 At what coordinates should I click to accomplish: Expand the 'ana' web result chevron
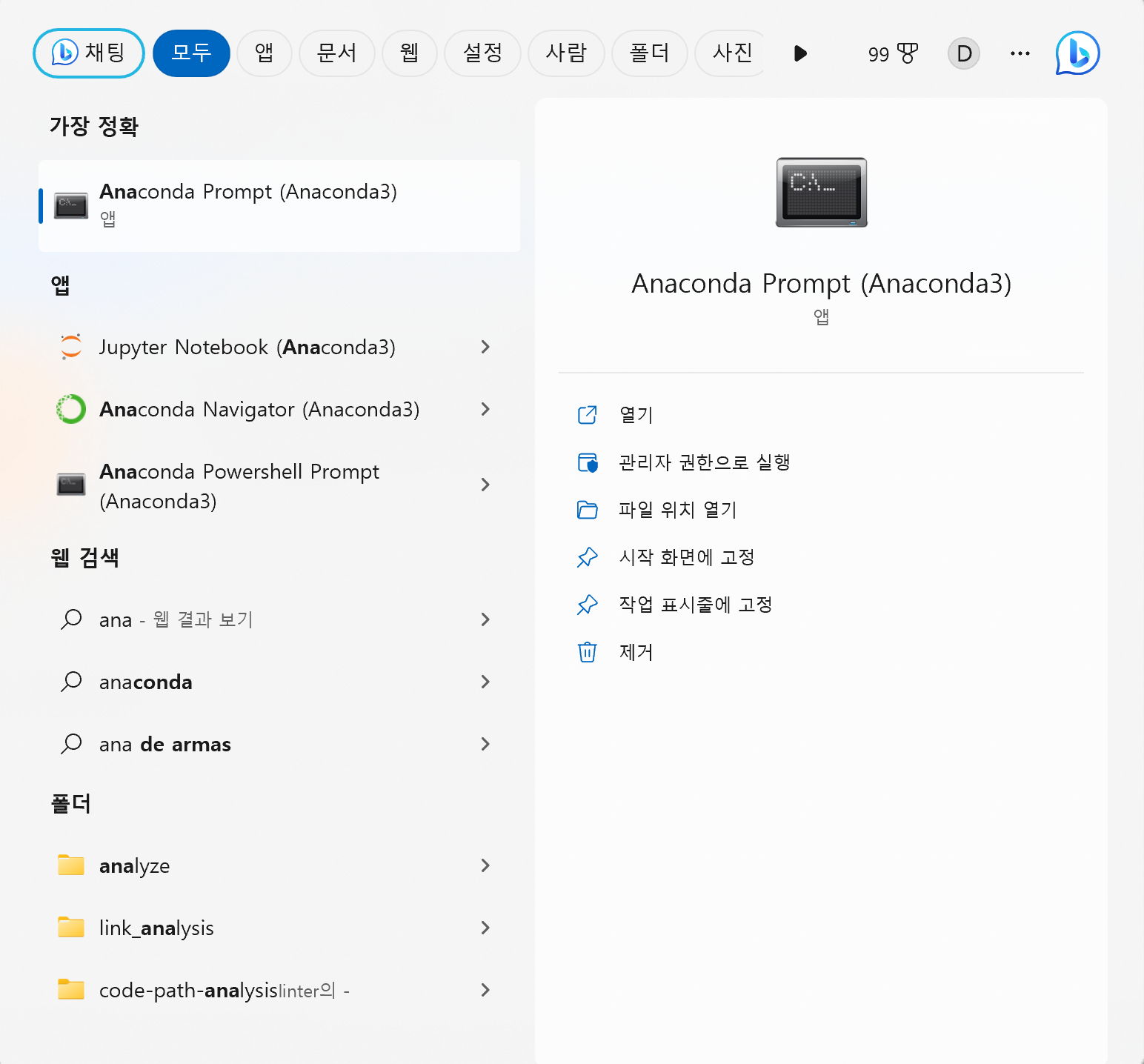485,619
